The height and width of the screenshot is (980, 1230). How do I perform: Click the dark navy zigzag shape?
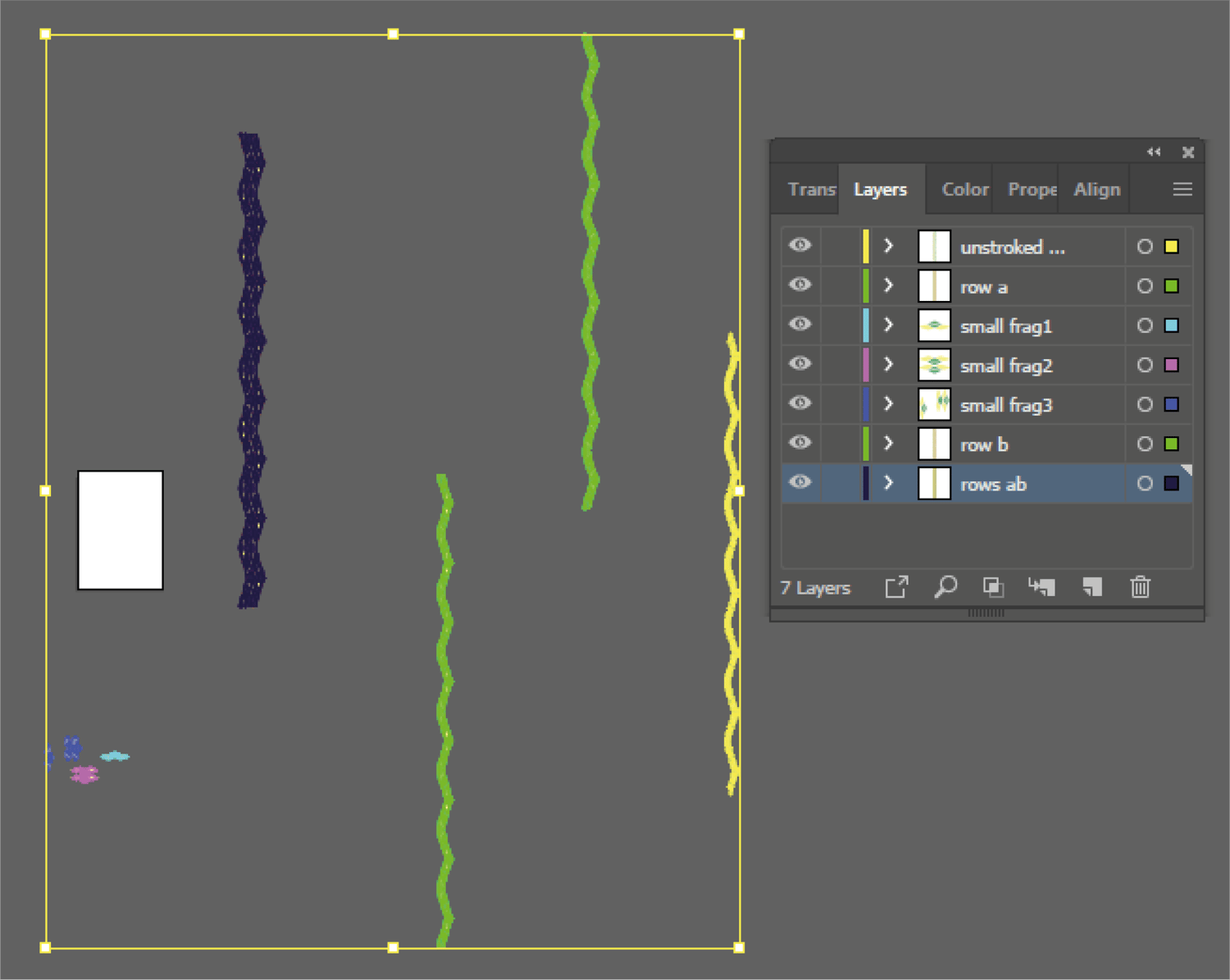251,370
